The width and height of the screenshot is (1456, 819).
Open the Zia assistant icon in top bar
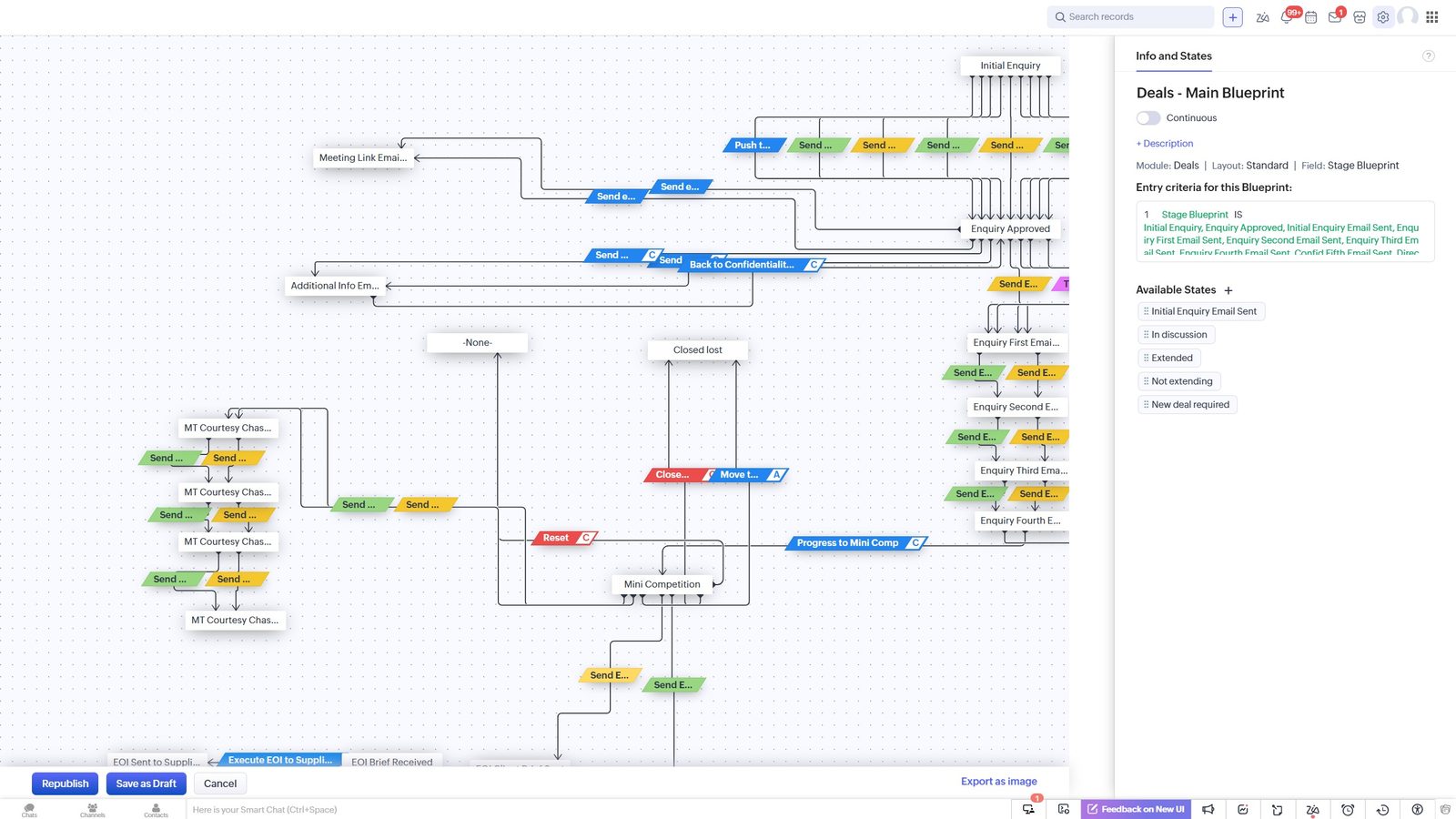1262,17
